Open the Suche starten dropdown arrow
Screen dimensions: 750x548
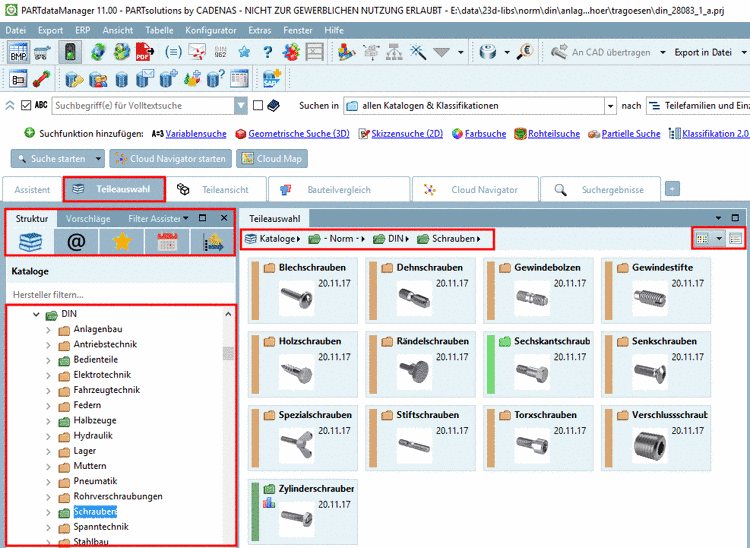(98, 158)
